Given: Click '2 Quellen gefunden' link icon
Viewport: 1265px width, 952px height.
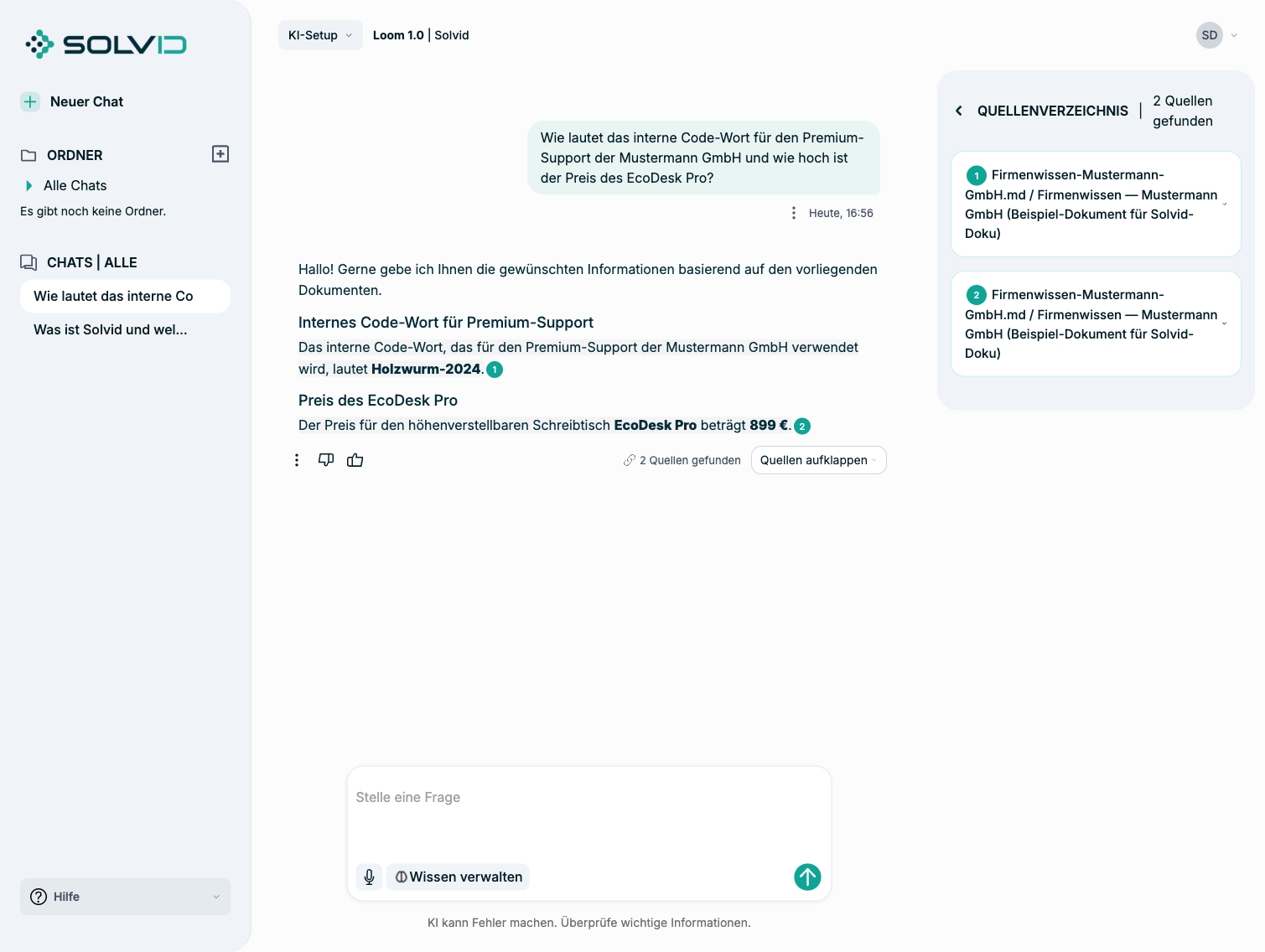Looking at the screenshot, I should (630, 460).
